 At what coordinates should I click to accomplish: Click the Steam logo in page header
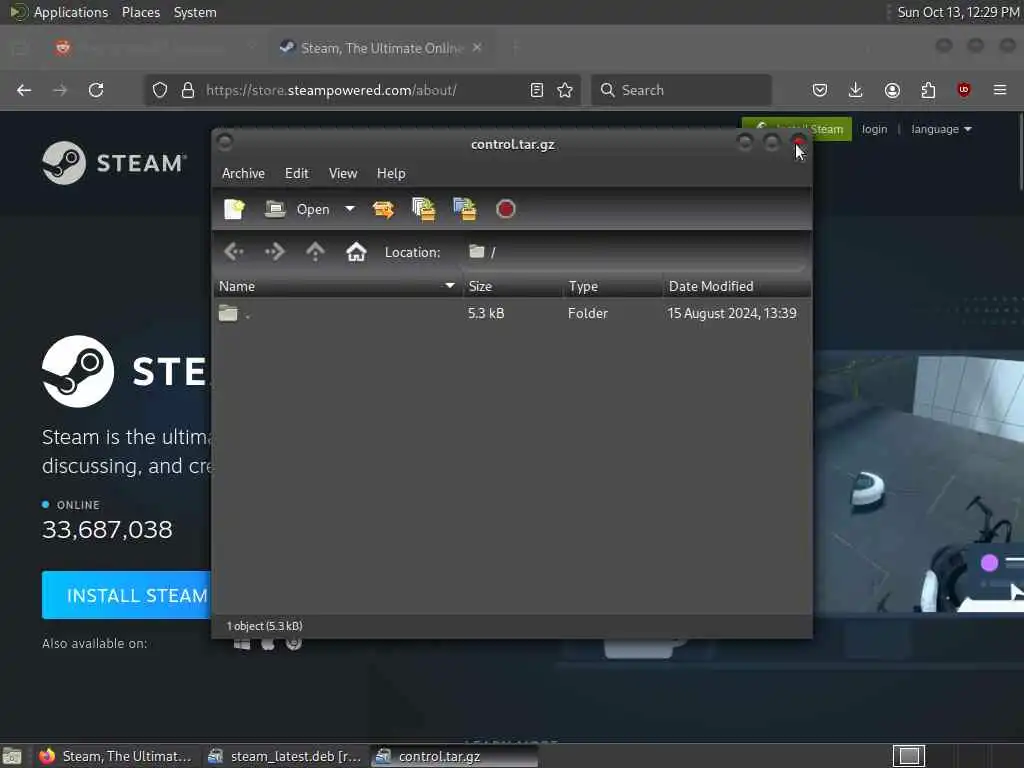[114, 163]
